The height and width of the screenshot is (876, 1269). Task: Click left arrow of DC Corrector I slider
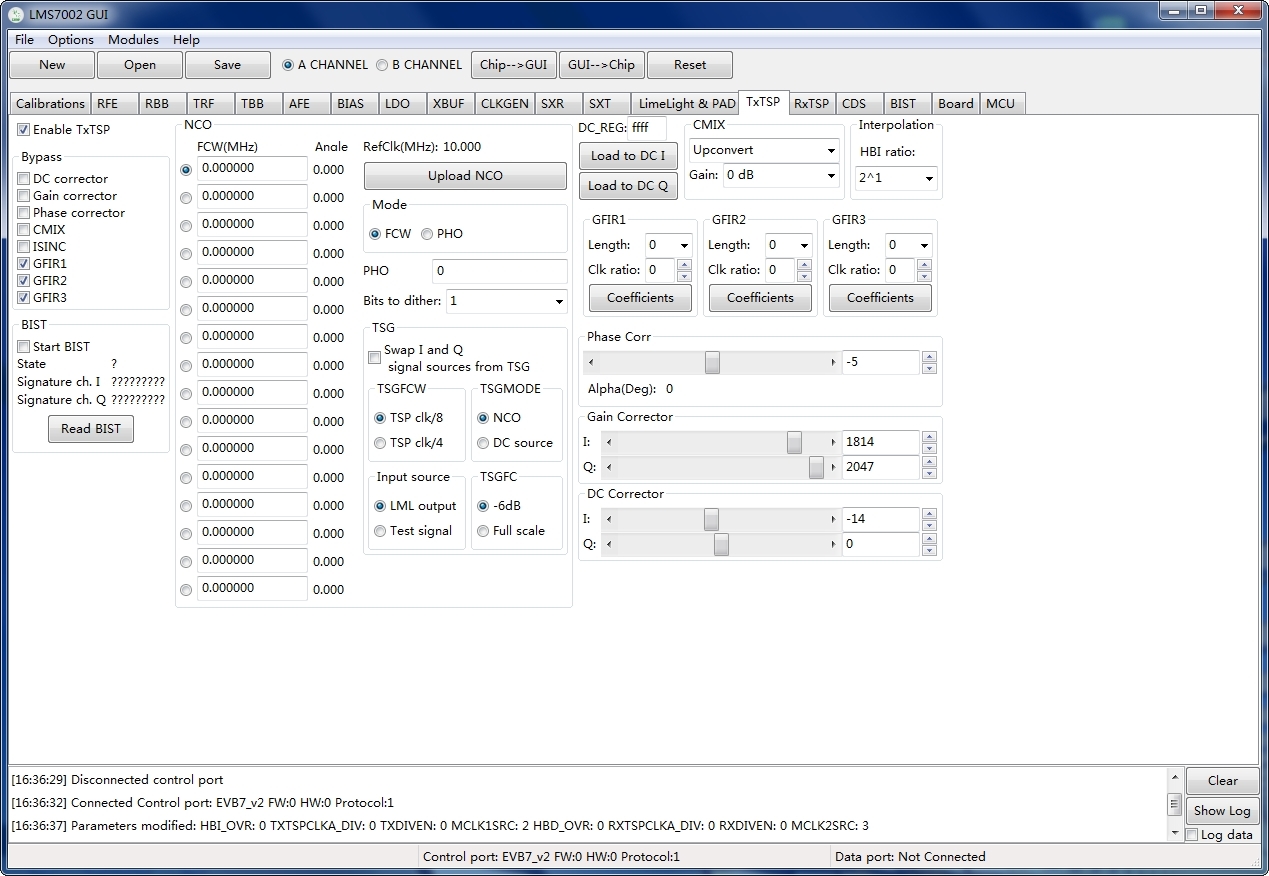click(x=609, y=520)
